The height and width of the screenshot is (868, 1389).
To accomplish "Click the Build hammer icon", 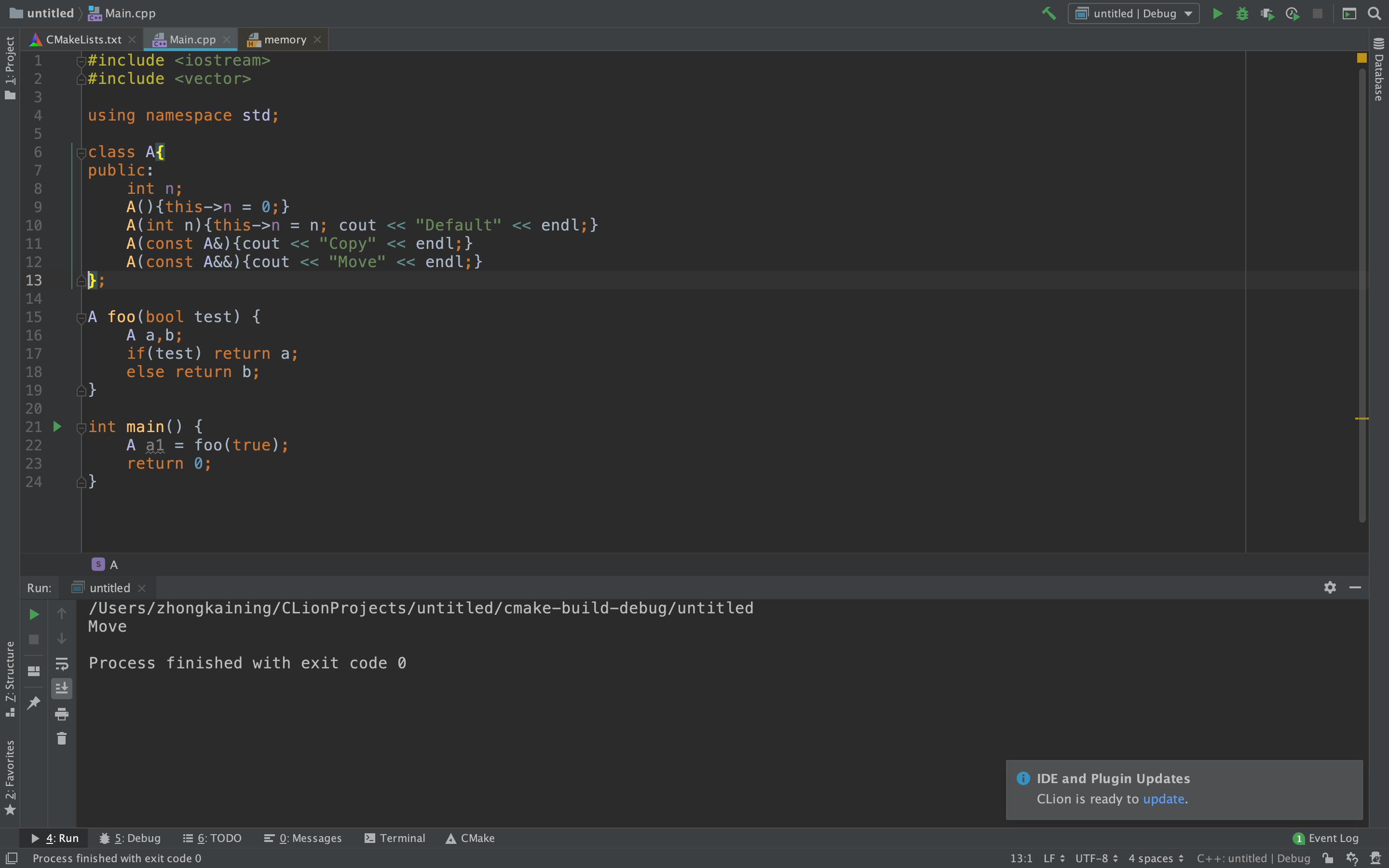I will [1049, 13].
